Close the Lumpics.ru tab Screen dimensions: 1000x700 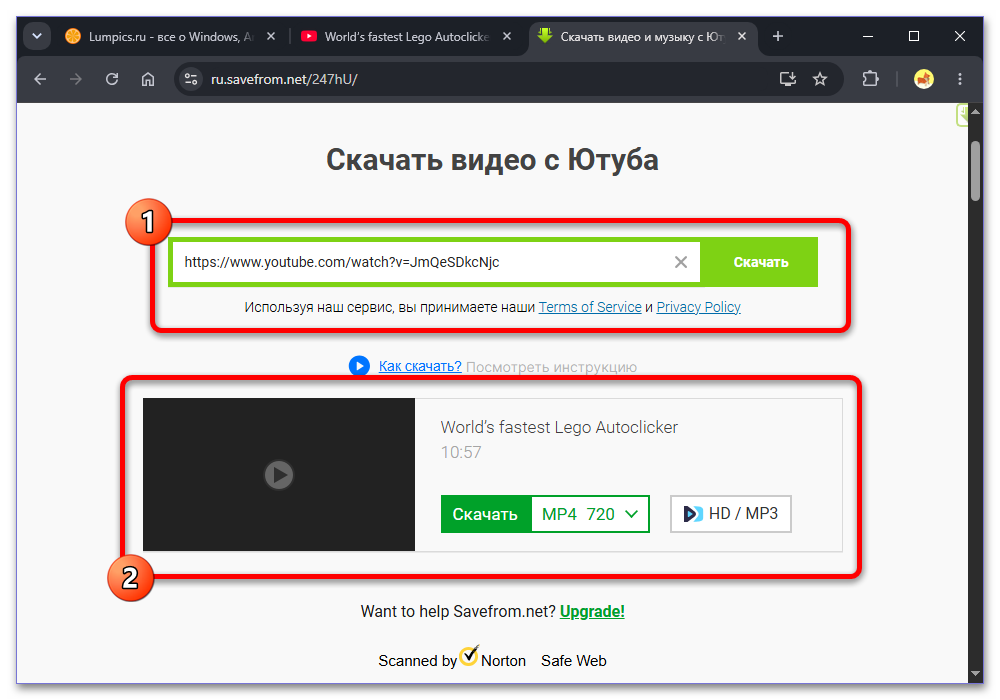[x=271, y=36]
